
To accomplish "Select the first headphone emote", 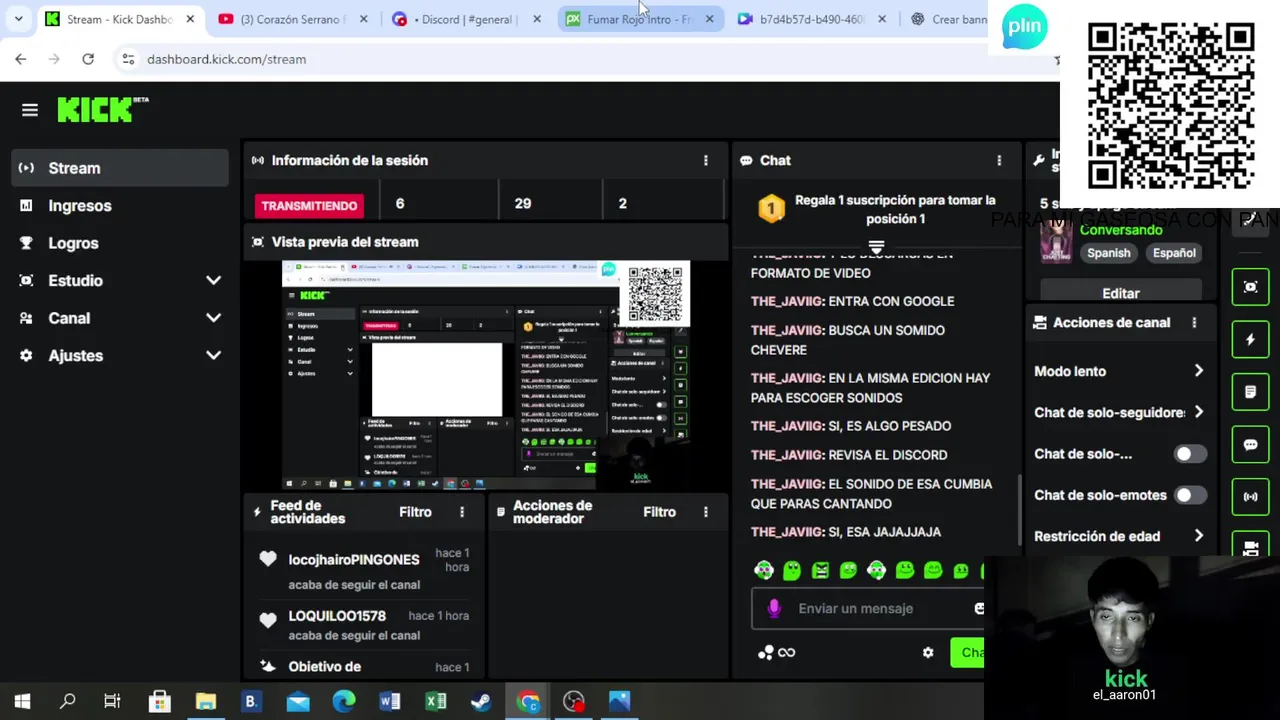I will pyautogui.click(x=764, y=570).
